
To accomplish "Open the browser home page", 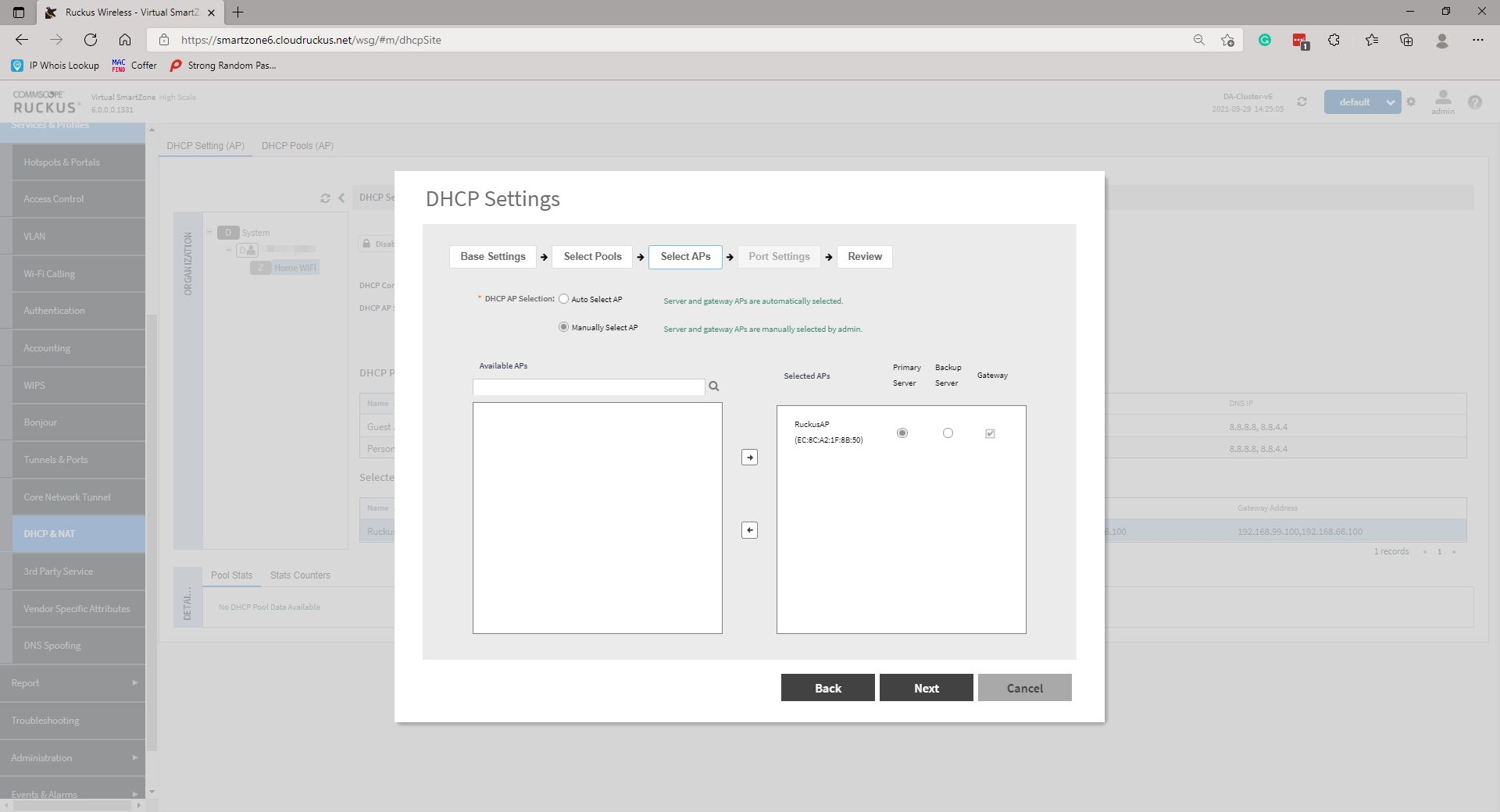I will [125, 40].
